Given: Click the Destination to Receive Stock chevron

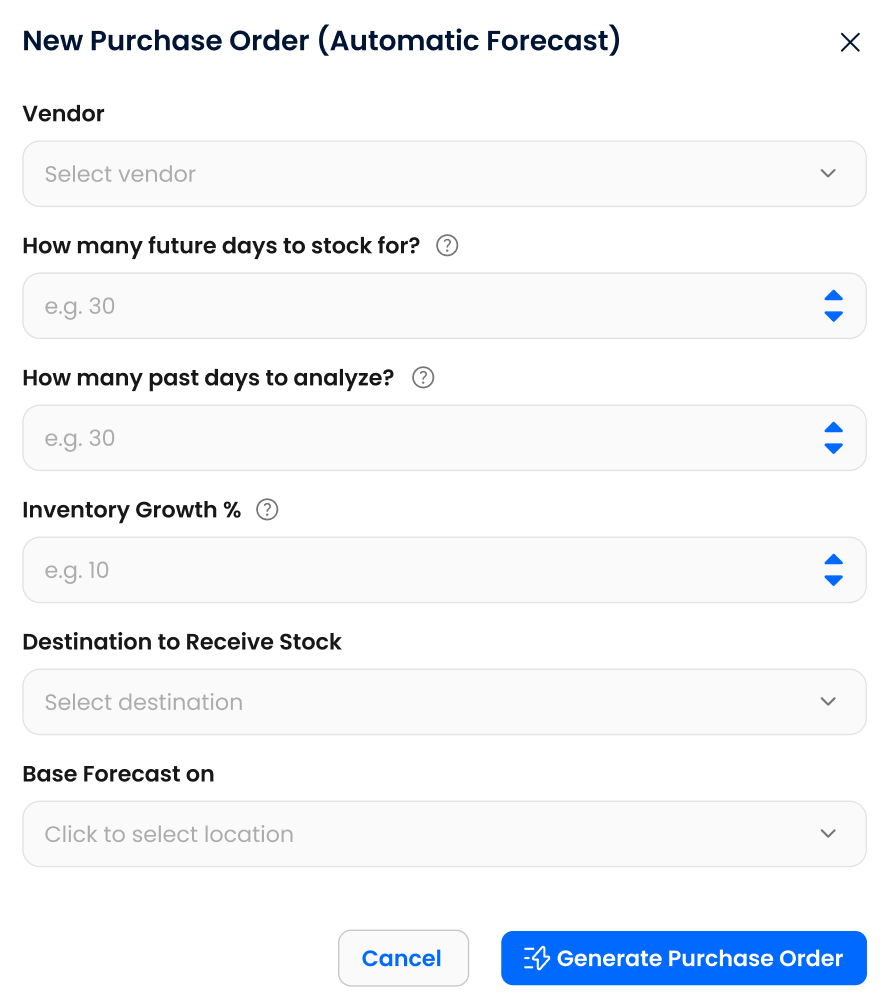Looking at the screenshot, I should pyautogui.click(x=828, y=702).
